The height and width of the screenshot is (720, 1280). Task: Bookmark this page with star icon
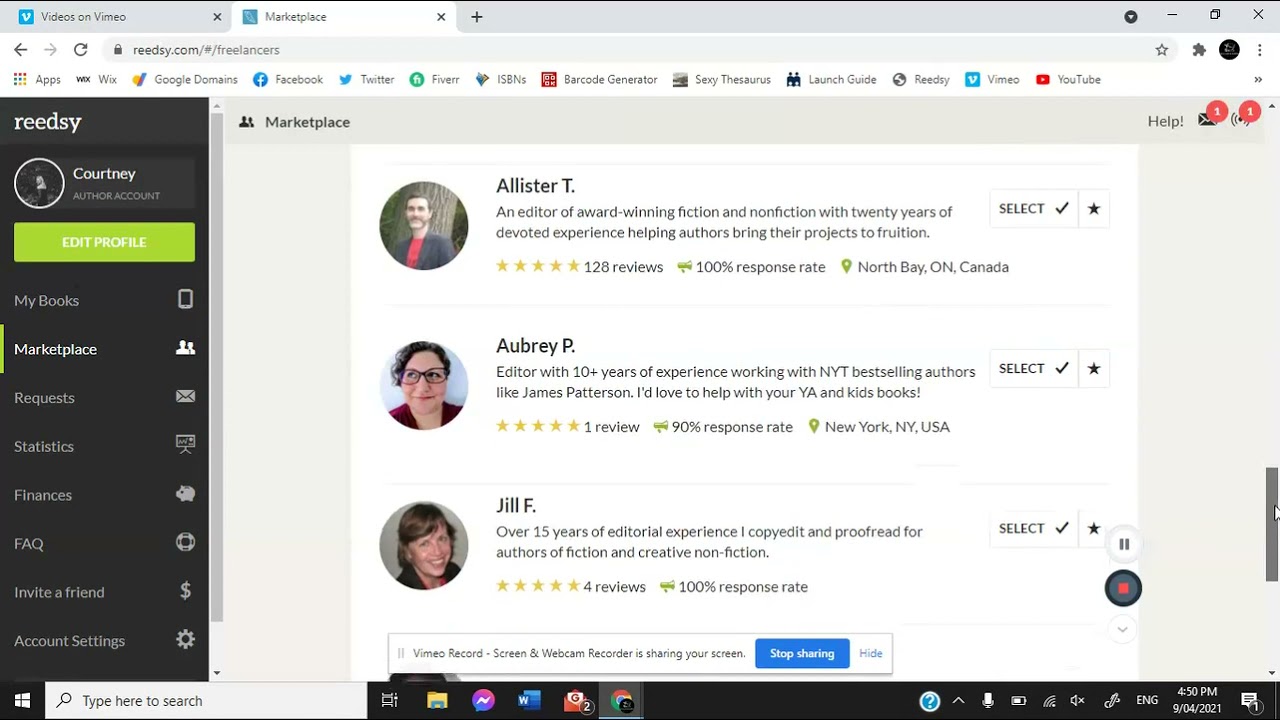1162,50
